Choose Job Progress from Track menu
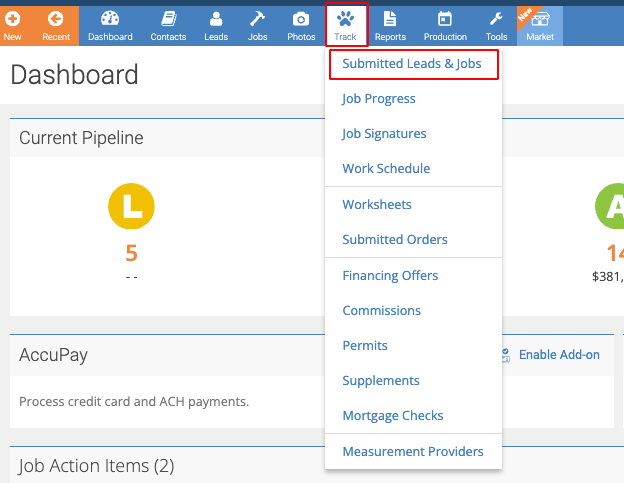624x483 pixels. pos(378,99)
